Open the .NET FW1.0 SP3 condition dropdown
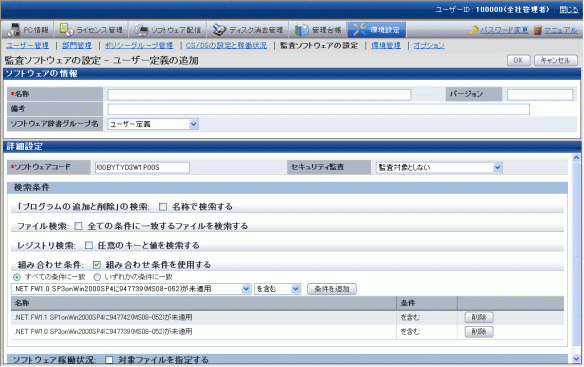Screen dimensions: 584x367 click(131, 289)
